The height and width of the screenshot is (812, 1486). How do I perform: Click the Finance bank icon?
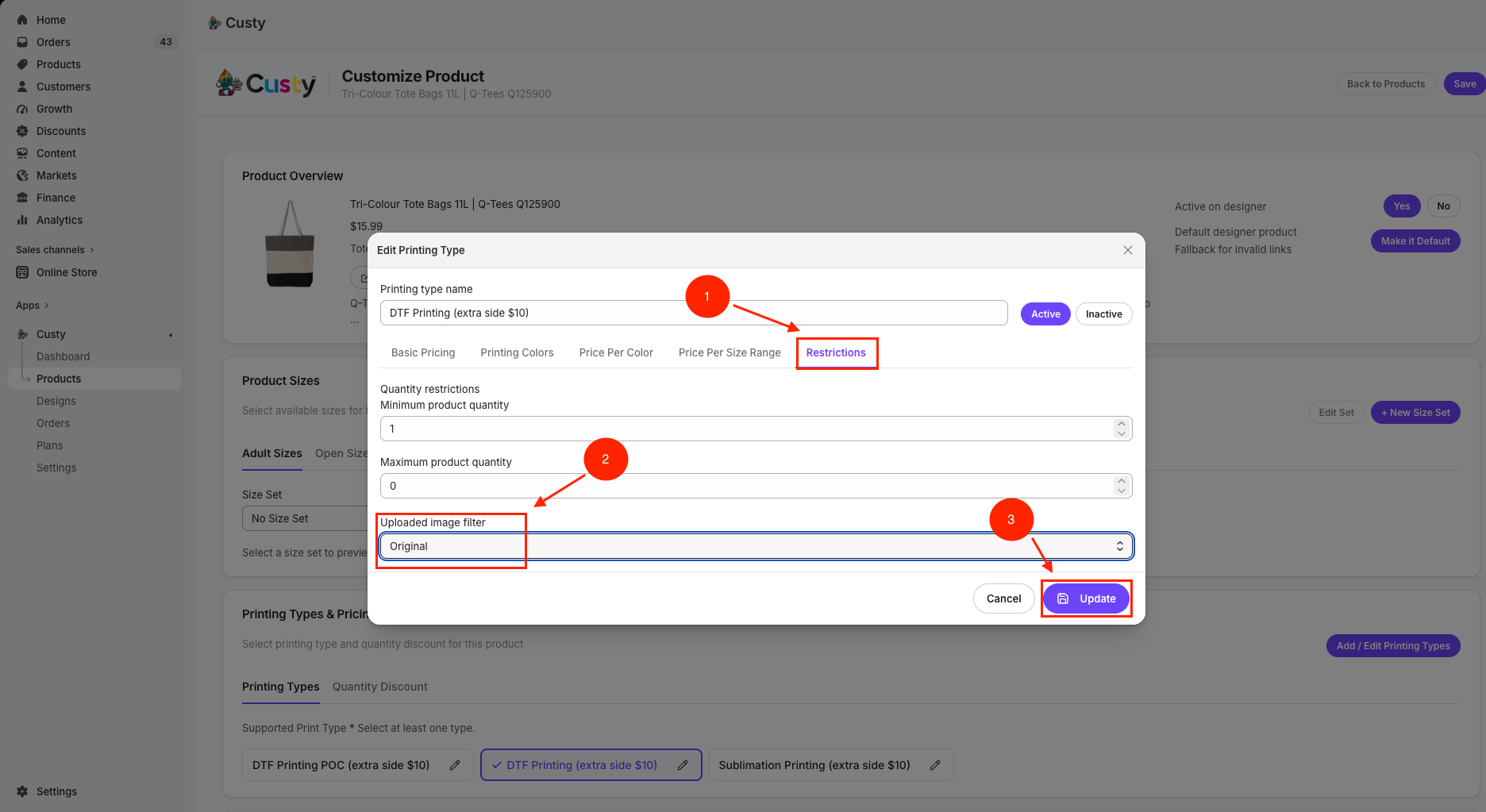[x=22, y=198]
